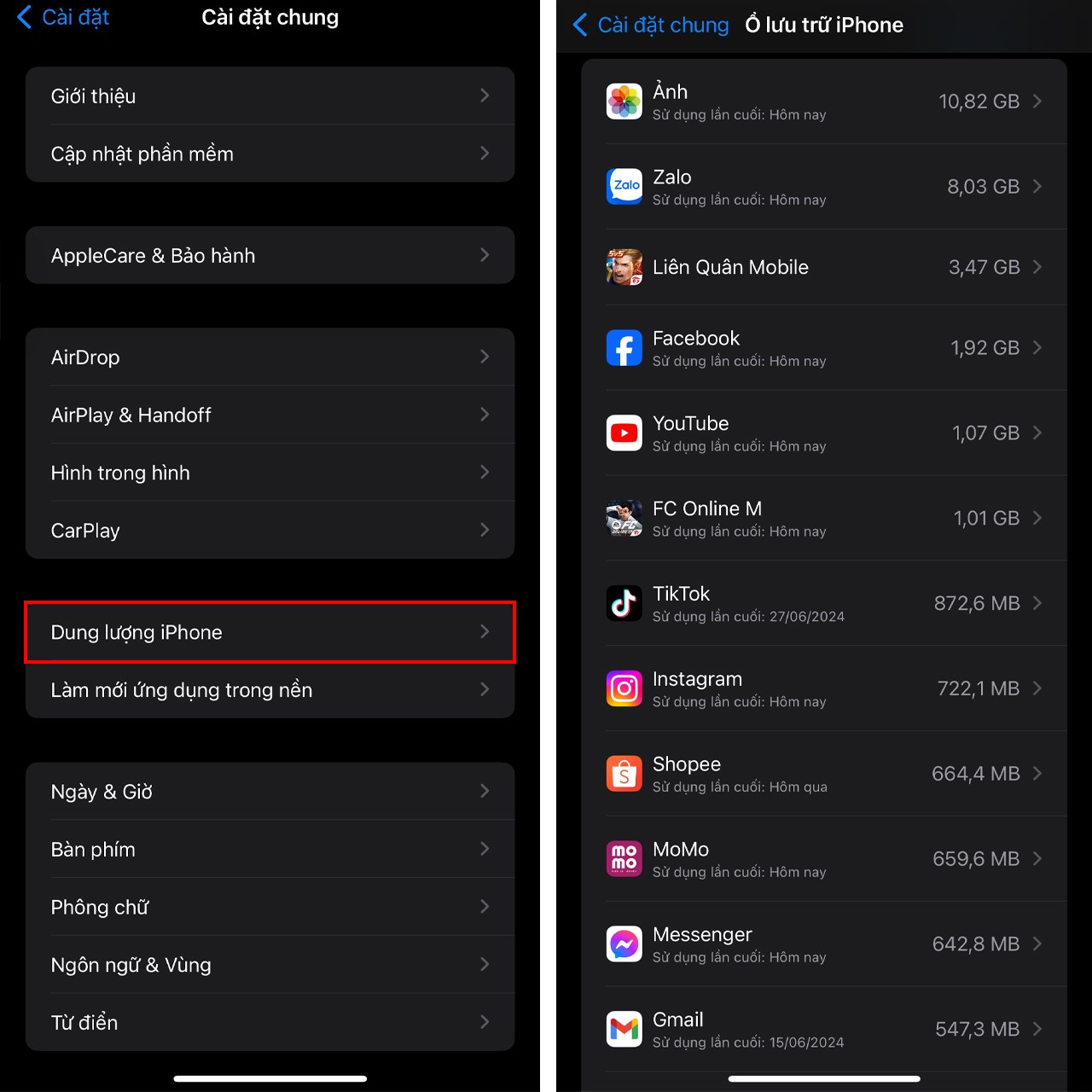Open Ngôn ngữ & Vùng

(x=270, y=965)
